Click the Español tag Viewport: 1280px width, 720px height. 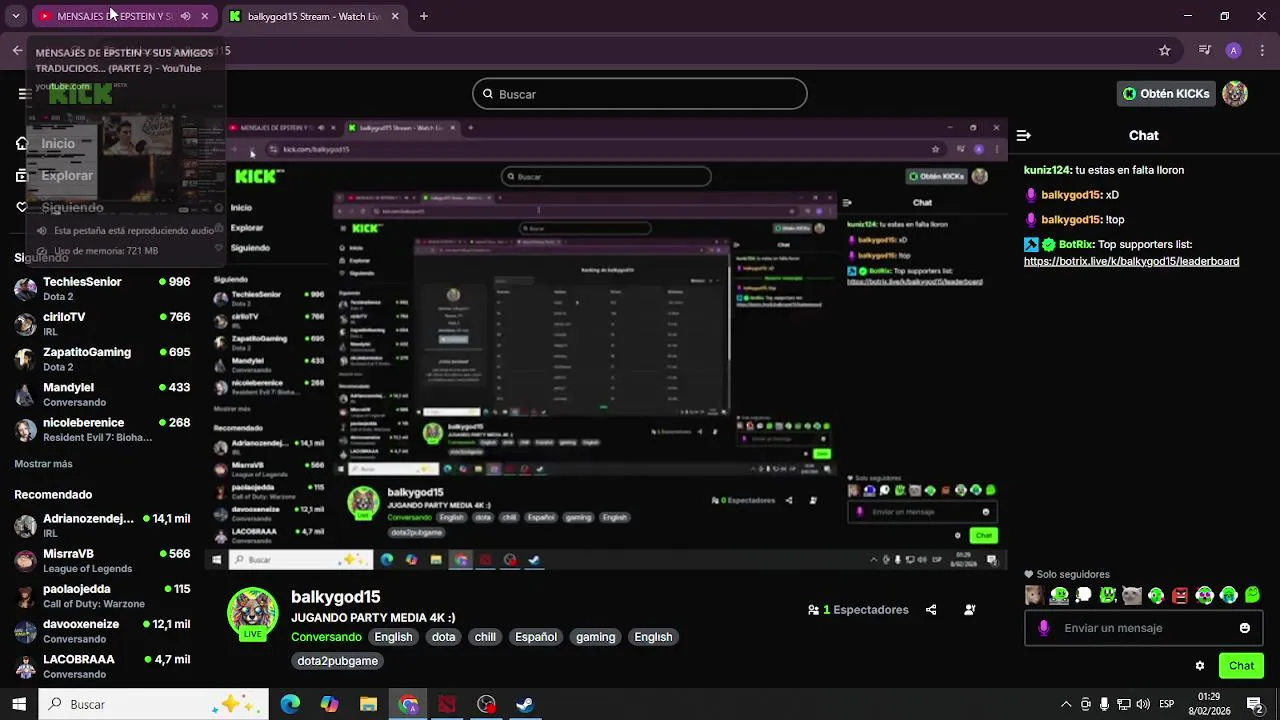click(x=536, y=637)
